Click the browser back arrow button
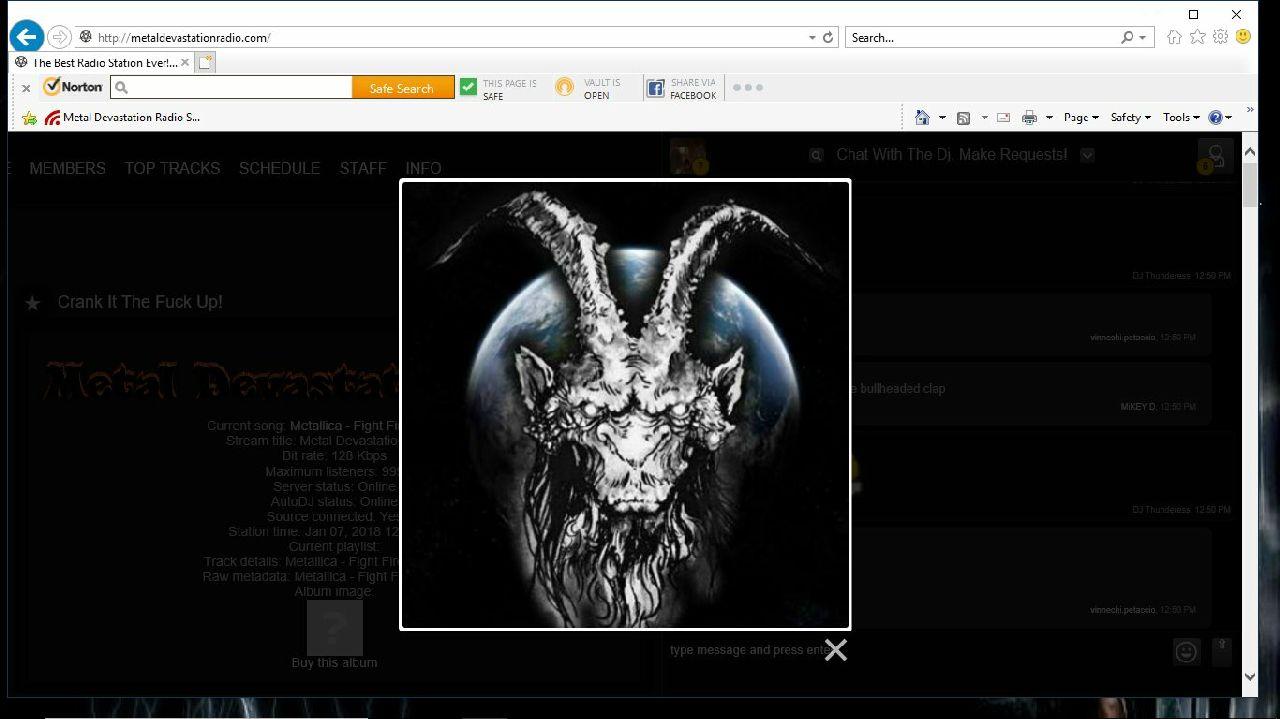The height and width of the screenshot is (719, 1280). tap(27, 38)
